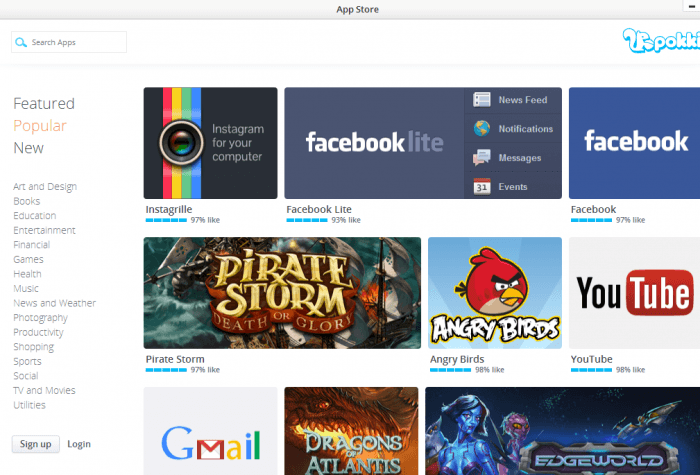
Task: Click the Instagrille title text
Action: 169,209
